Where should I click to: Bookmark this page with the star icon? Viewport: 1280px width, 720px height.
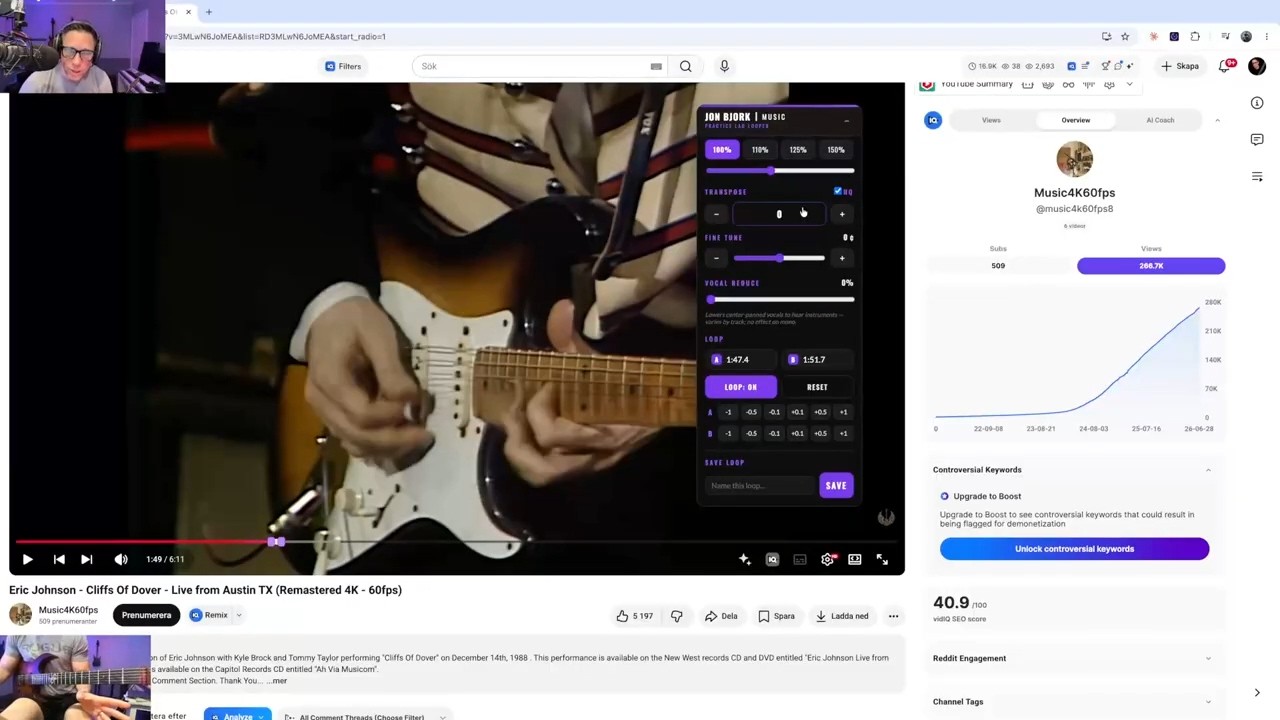[1125, 36]
